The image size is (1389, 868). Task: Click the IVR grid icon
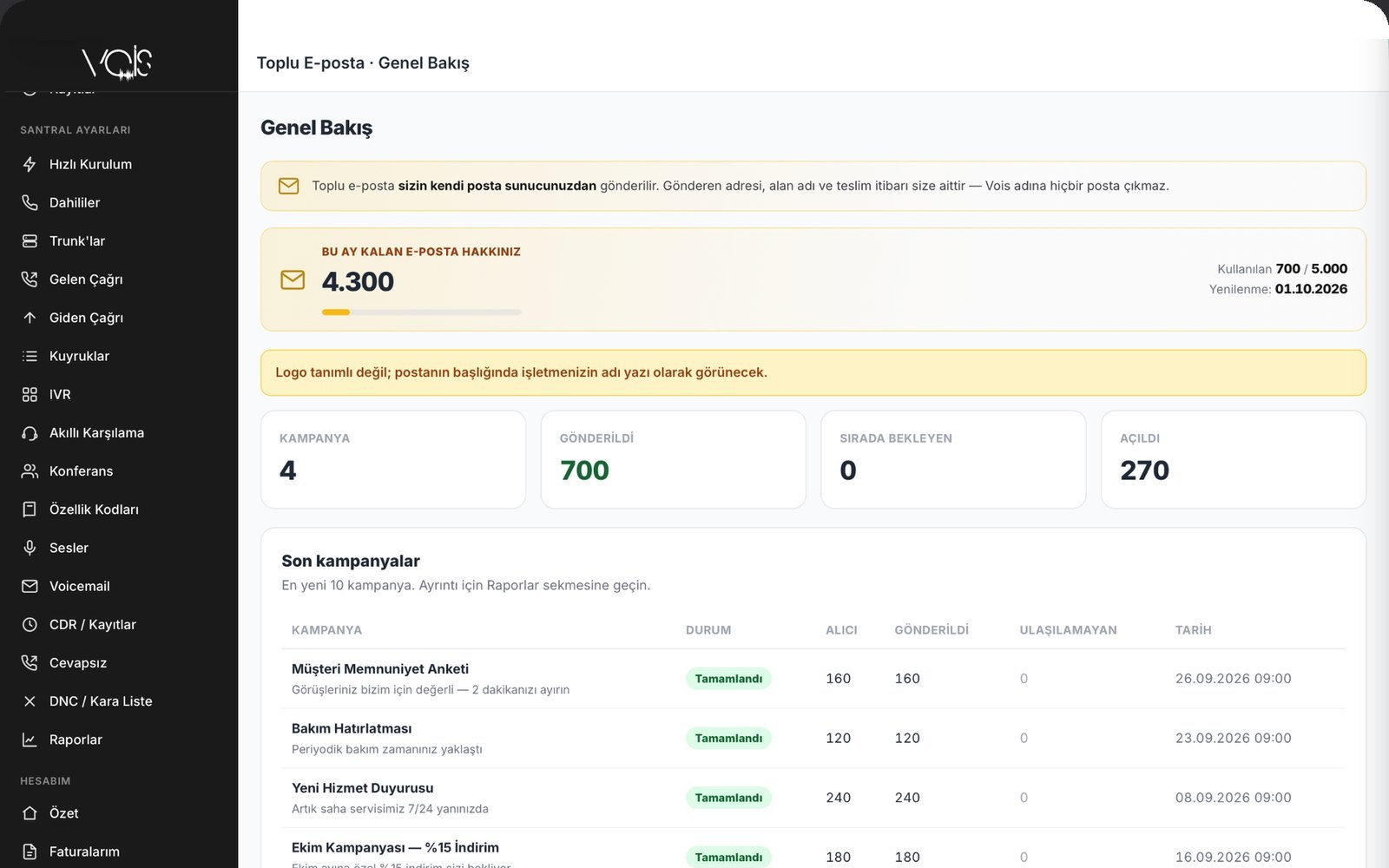point(30,394)
